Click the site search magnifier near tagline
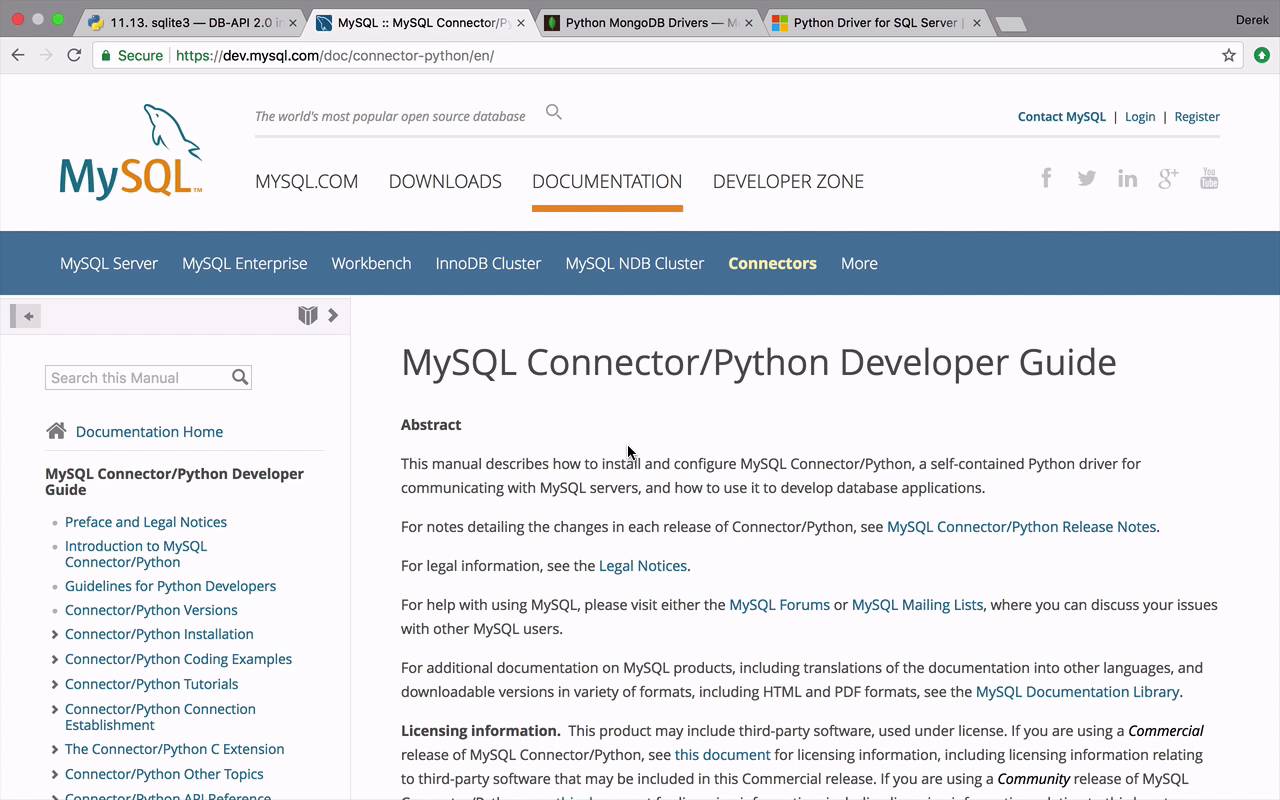This screenshot has width=1280, height=800. [554, 112]
